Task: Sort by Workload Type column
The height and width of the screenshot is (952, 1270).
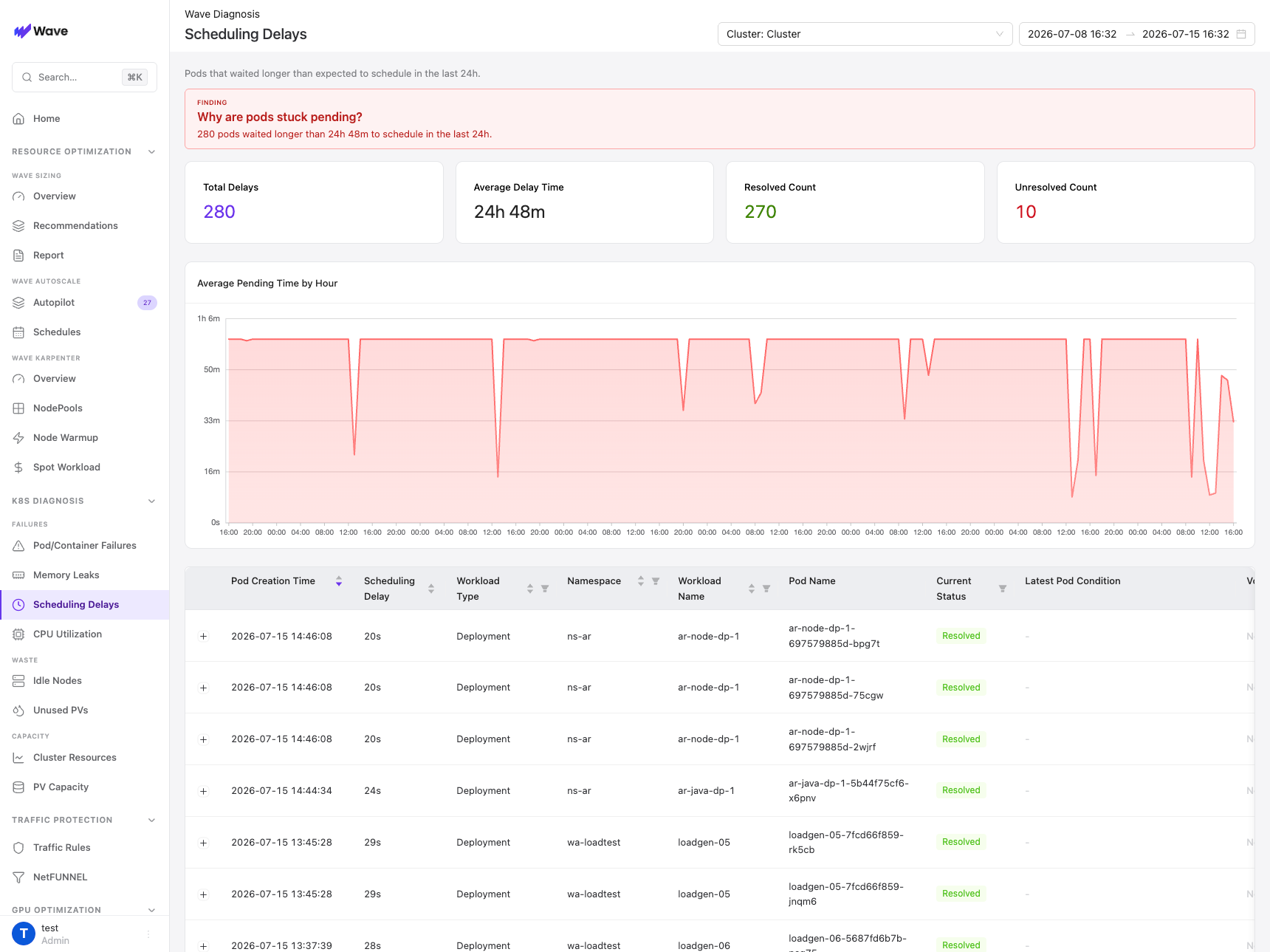Action: (530, 589)
